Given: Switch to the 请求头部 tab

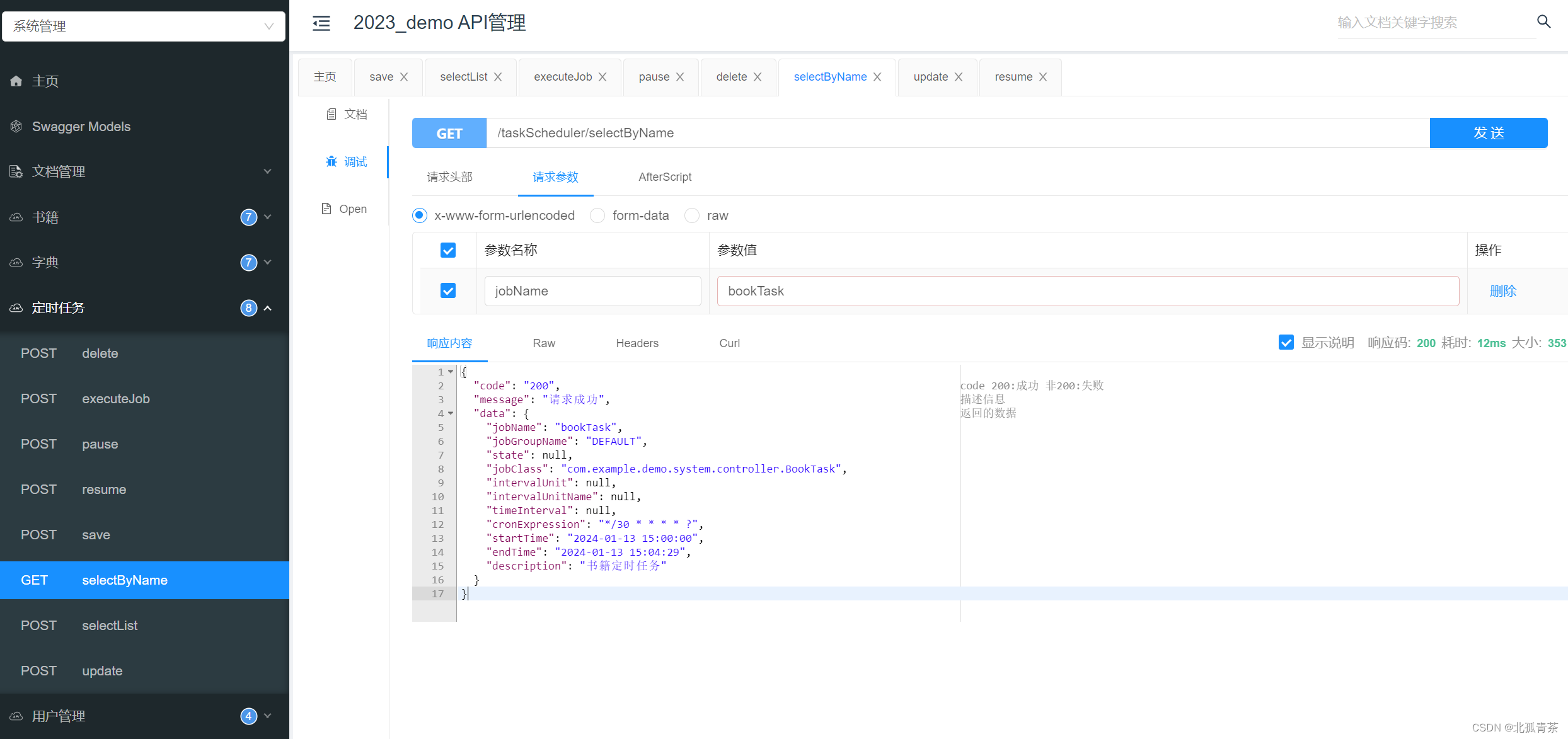Looking at the screenshot, I should pos(449,177).
